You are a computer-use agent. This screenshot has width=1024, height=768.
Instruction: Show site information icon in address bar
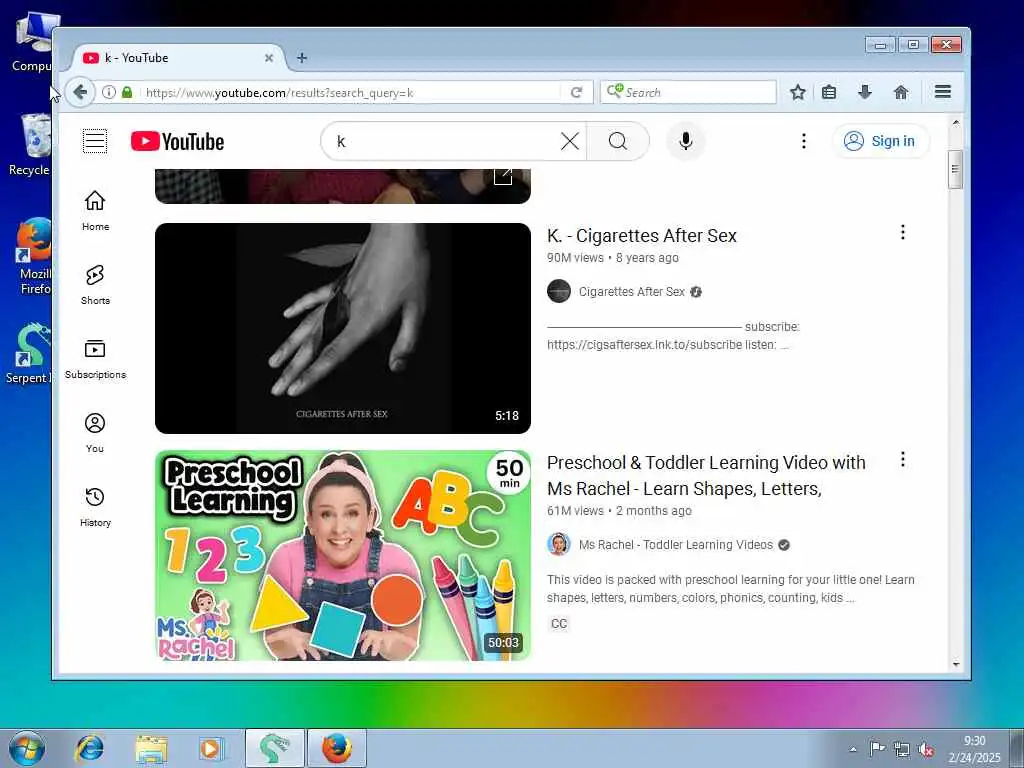pyautogui.click(x=109, y=92)
